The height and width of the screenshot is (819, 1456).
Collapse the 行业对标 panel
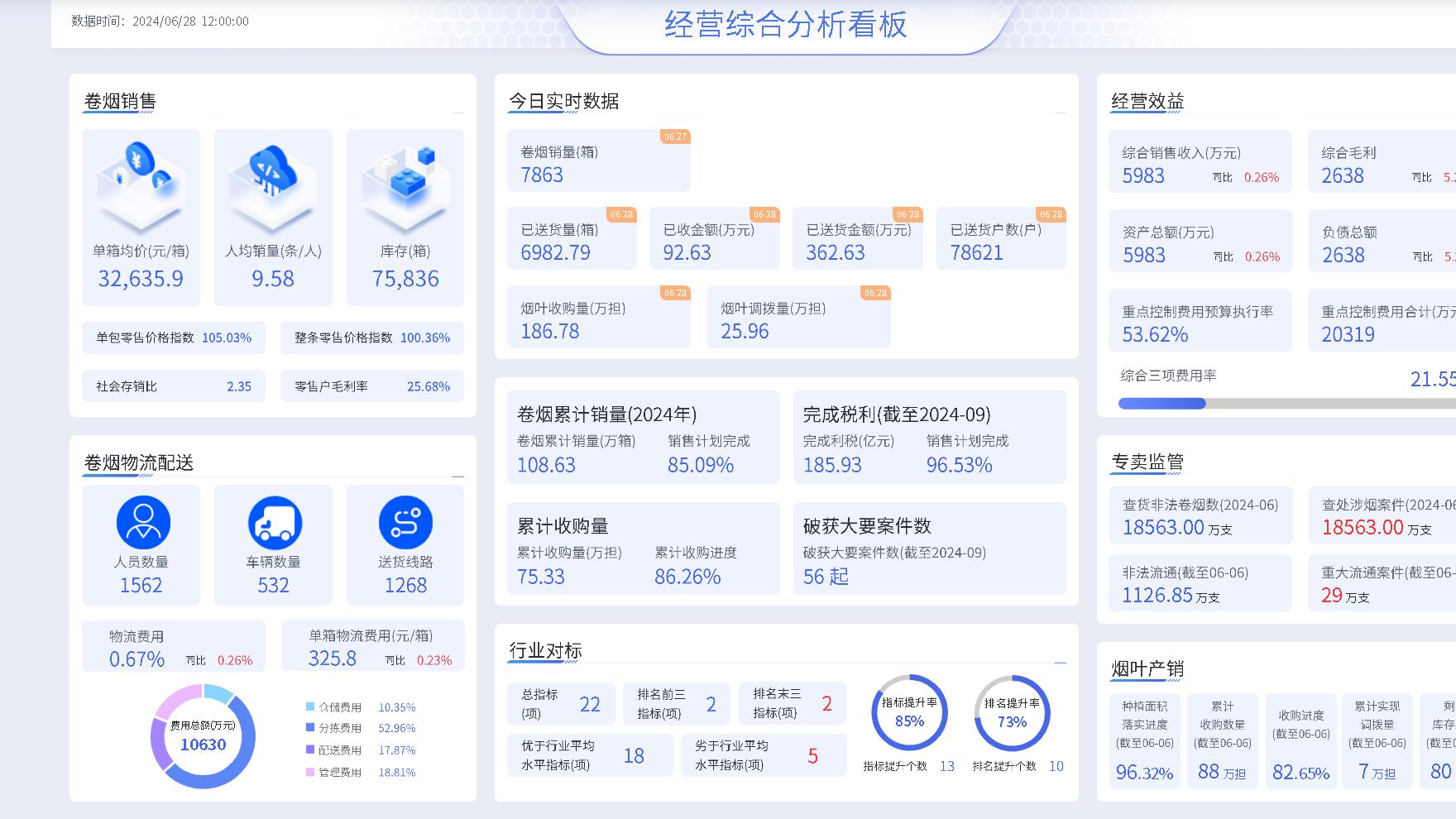point(1060,662)
